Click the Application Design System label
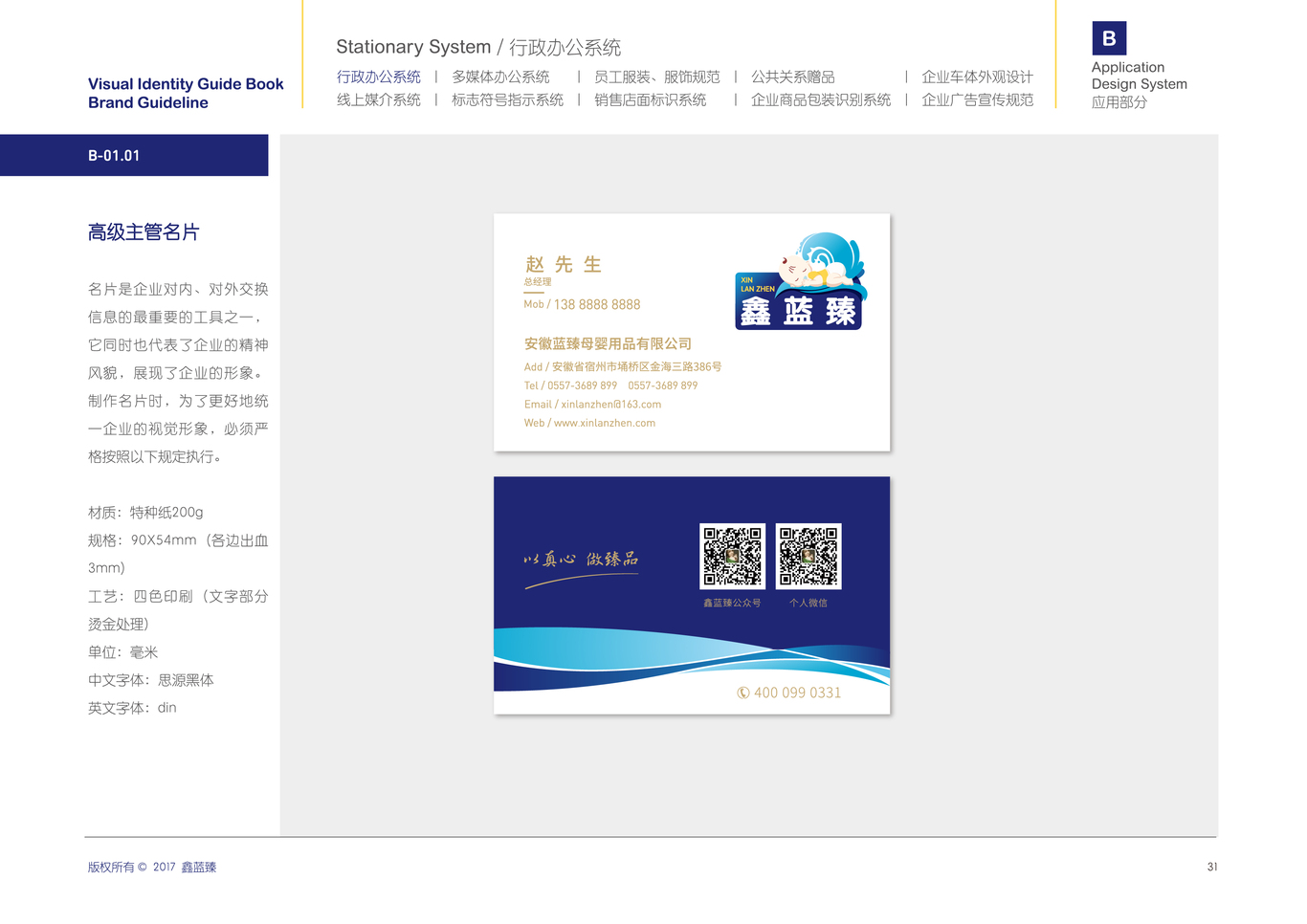 click(1140, 76)
